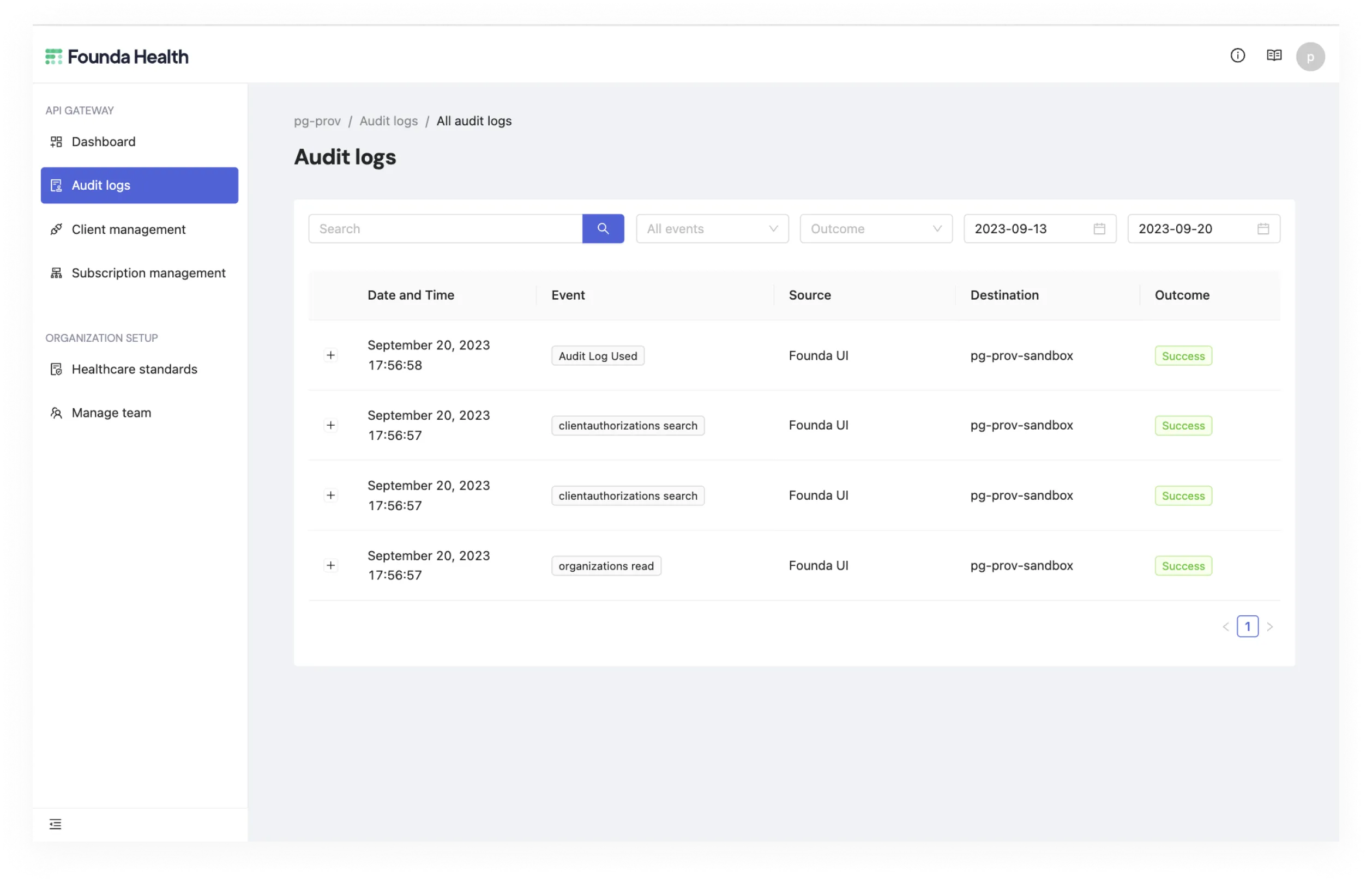This screenshot has width=1372, height=883.
Task: Click the info circle icon in header
Action: point(1237,56)
